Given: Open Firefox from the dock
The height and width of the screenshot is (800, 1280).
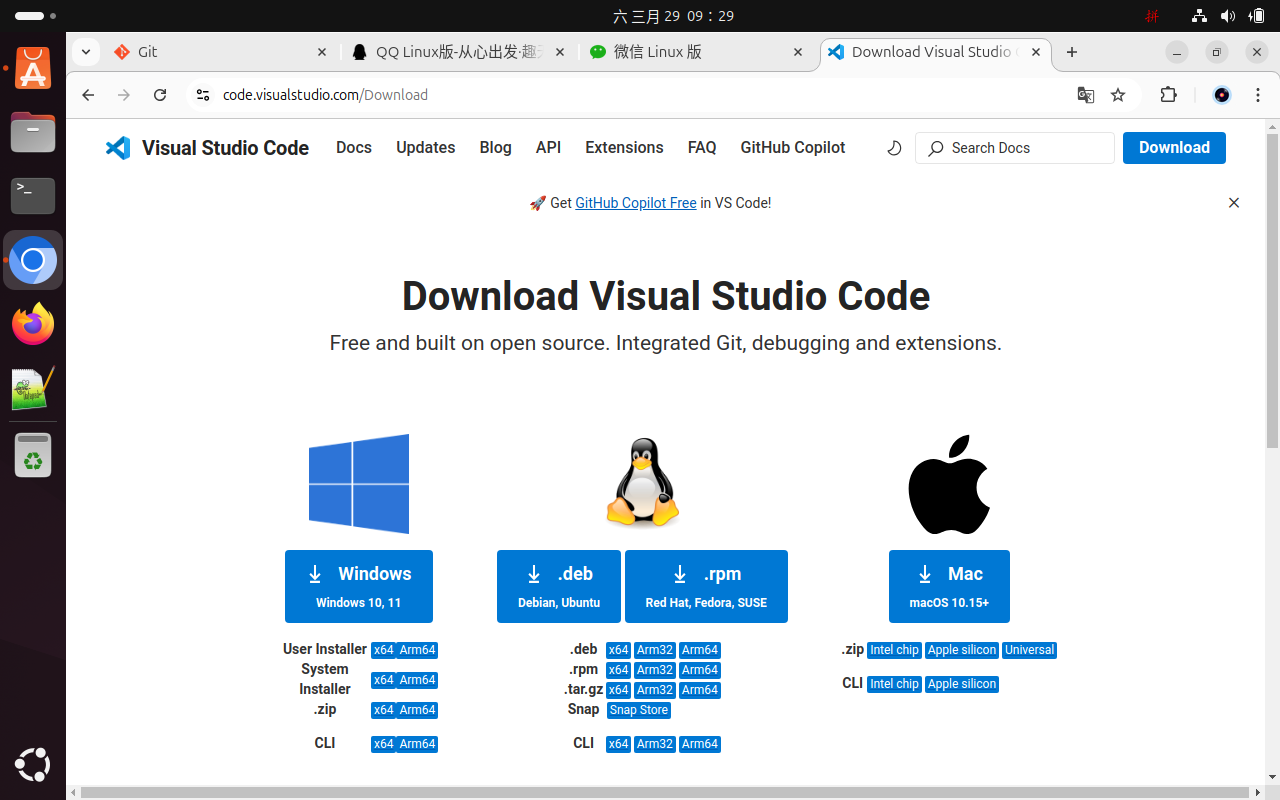Looking at the screenshot, I should 33,324.
